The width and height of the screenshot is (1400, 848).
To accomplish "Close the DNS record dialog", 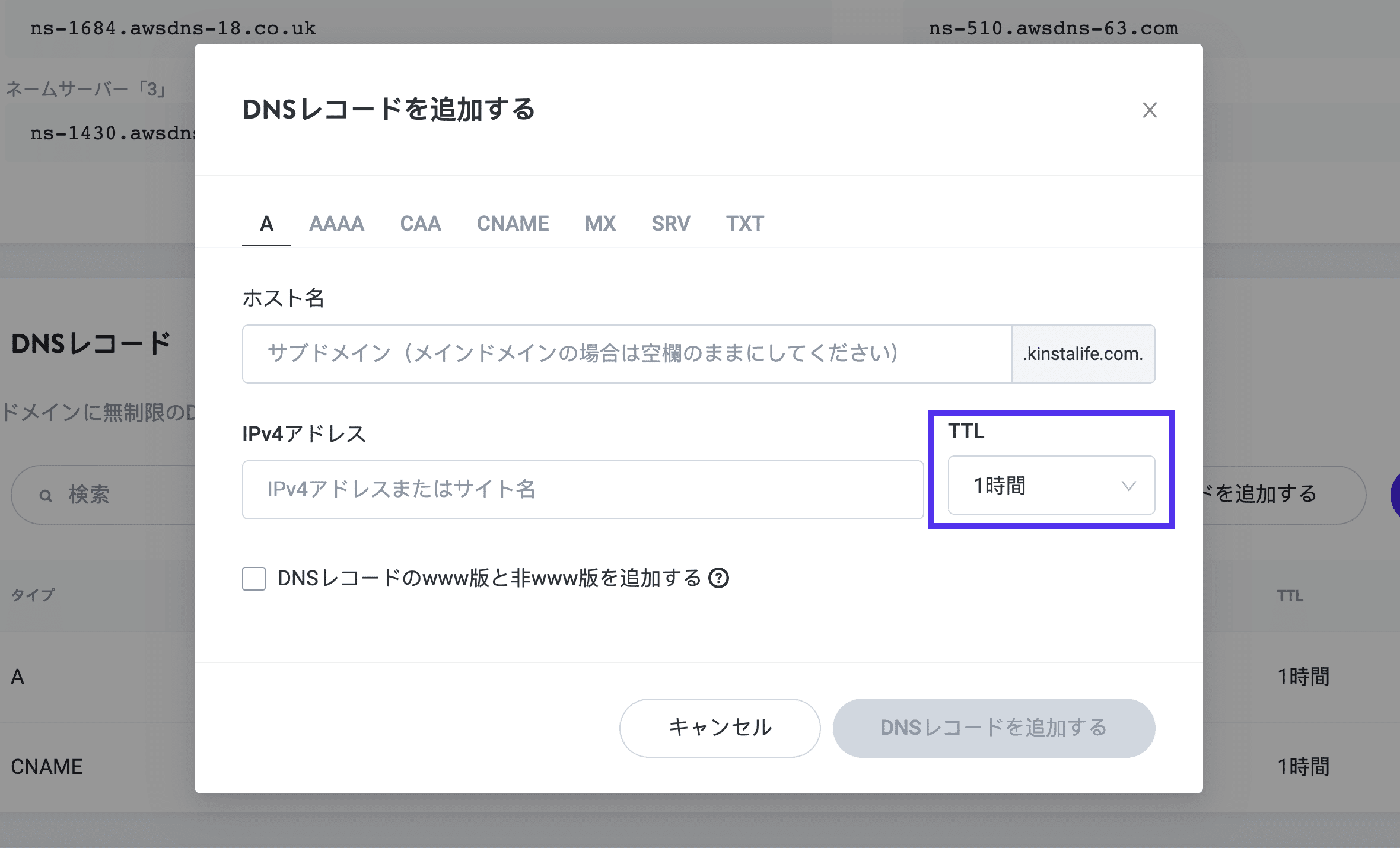I will (x=1149, y=110).
